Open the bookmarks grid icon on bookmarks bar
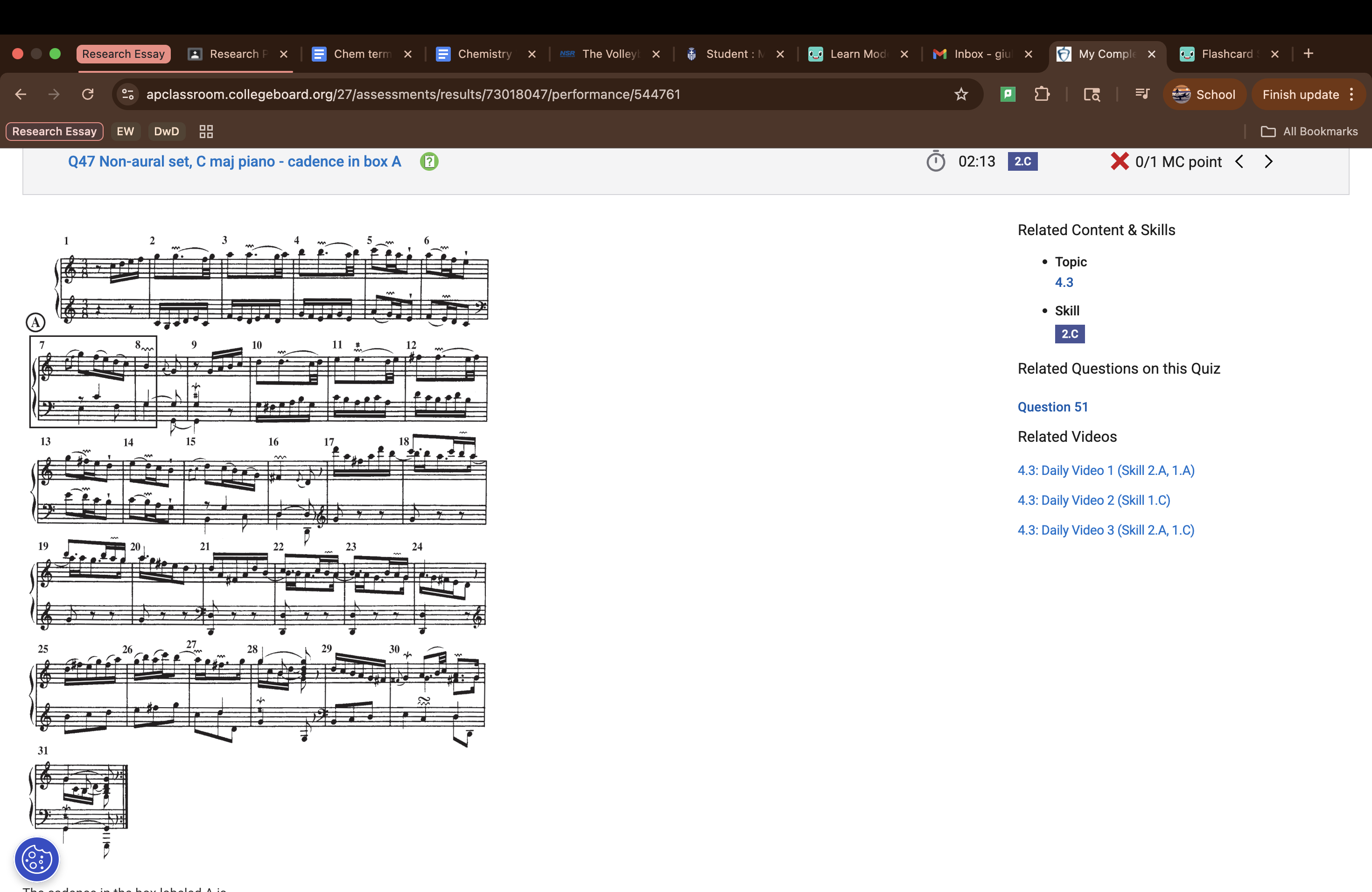This screenshot has width=1372, height=892. tap(205, 132)
